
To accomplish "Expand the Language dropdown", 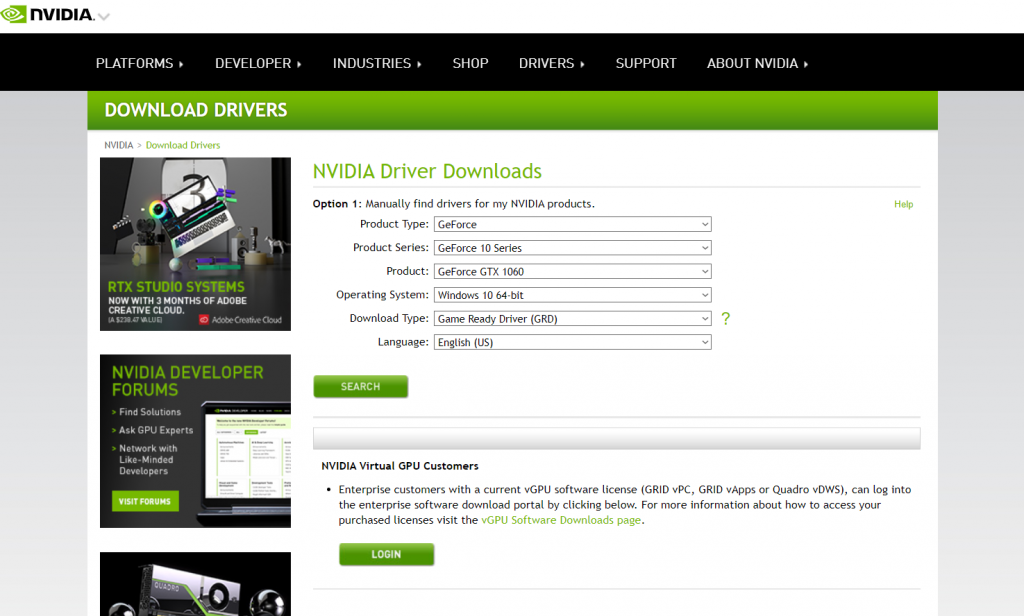I will pos(572,342).
